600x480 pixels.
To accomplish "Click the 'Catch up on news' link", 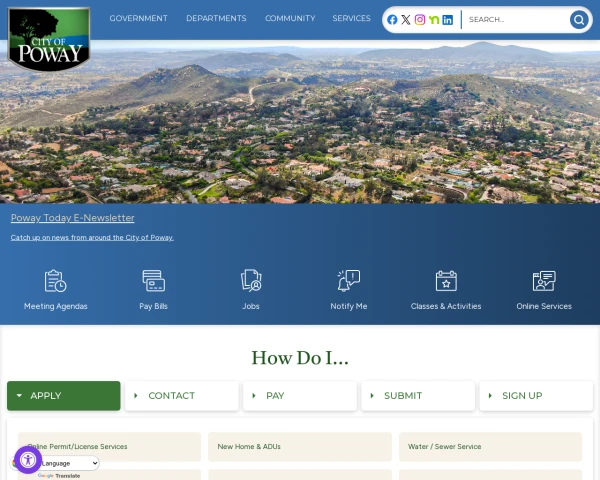I will pyautogui.click(x=92, y=237).
